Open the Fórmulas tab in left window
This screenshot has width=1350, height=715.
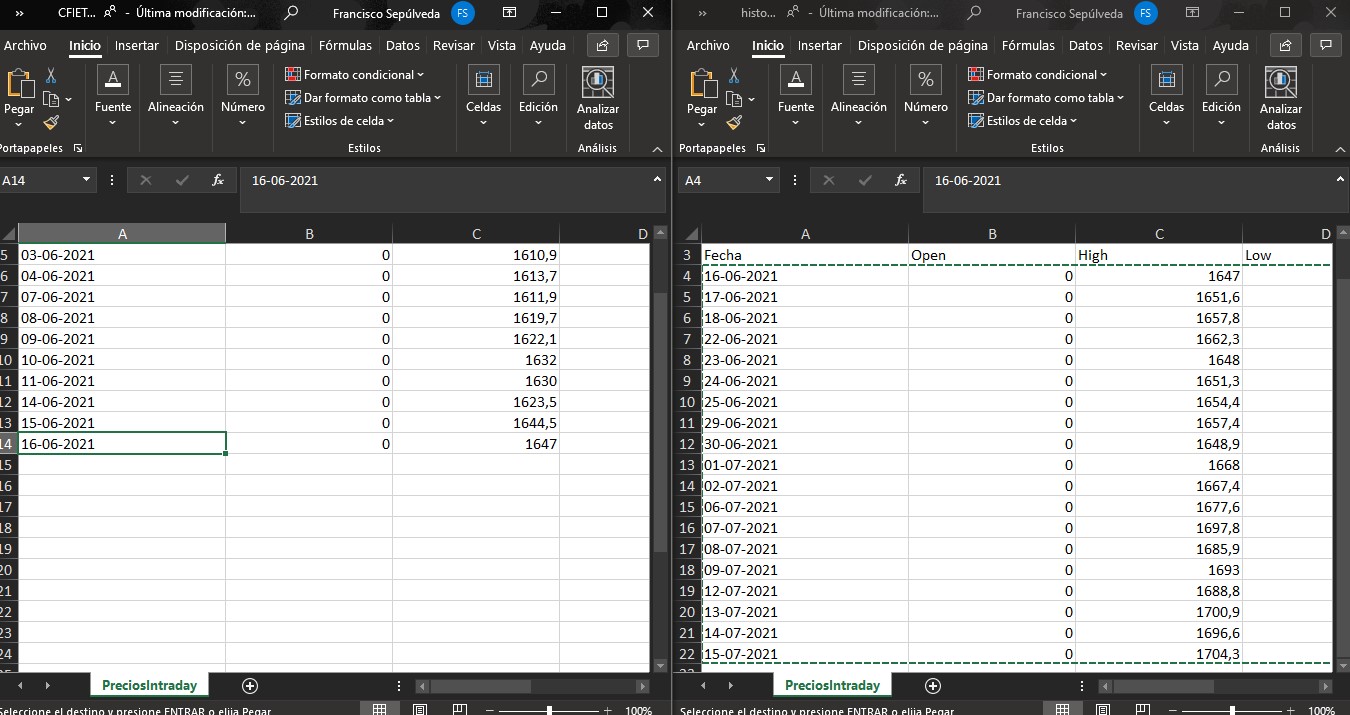(345, 45)
